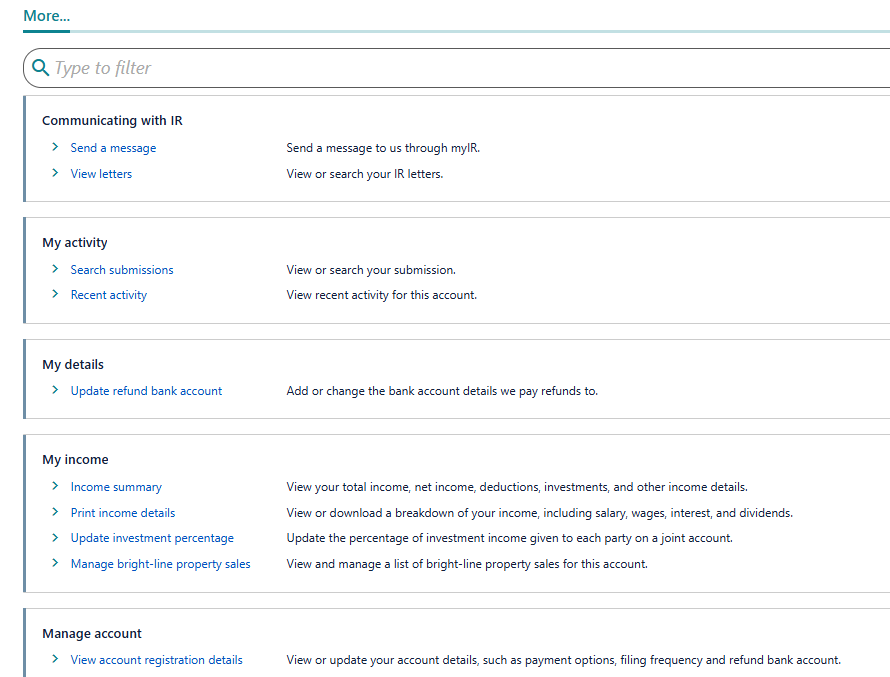Click the Communicating with IR section heading

tap(112, 120)
